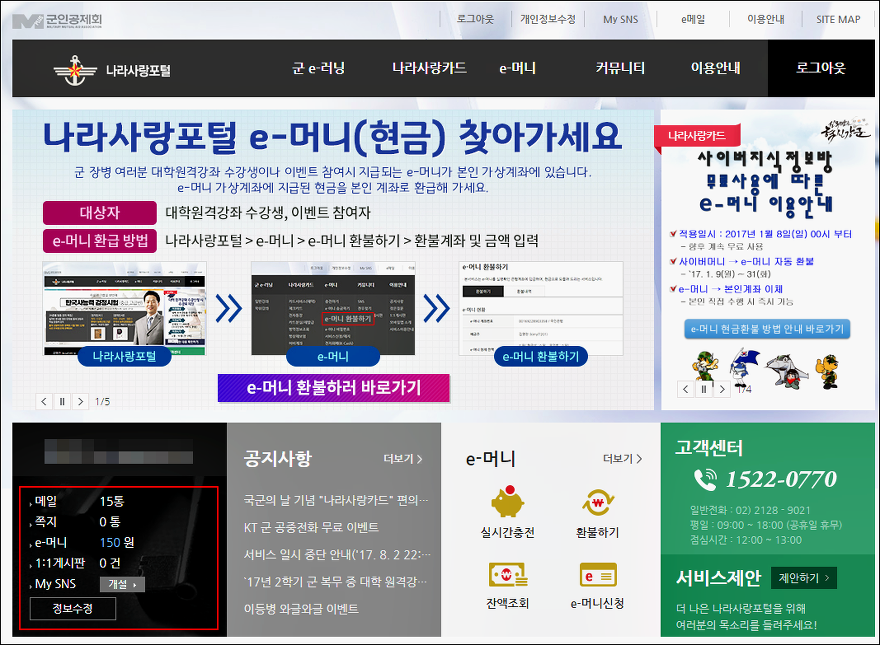Click the e-머니 환불하러 바로가기 banner button
Image resolution: width=880 pixels, height=645 pixels.
(x=334, y=388)
